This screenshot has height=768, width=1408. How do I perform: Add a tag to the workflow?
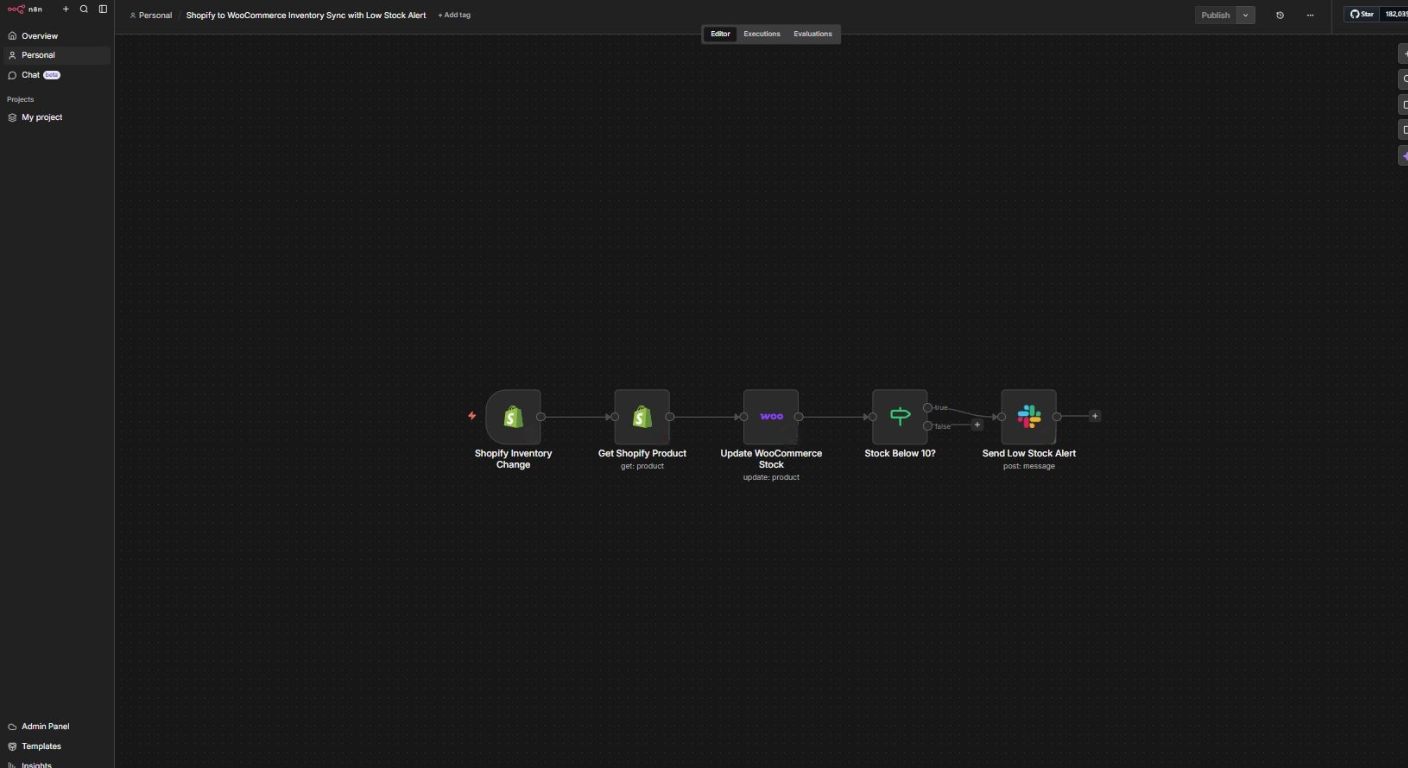455,14
